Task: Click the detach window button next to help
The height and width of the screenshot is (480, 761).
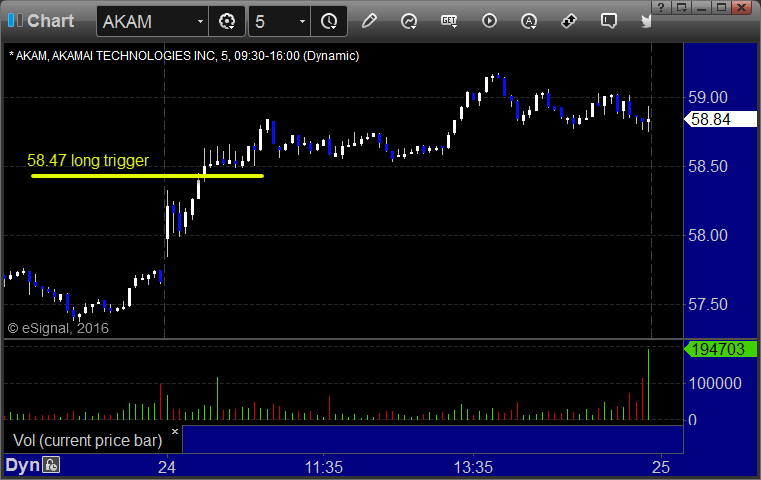Action: coord(681,8)
